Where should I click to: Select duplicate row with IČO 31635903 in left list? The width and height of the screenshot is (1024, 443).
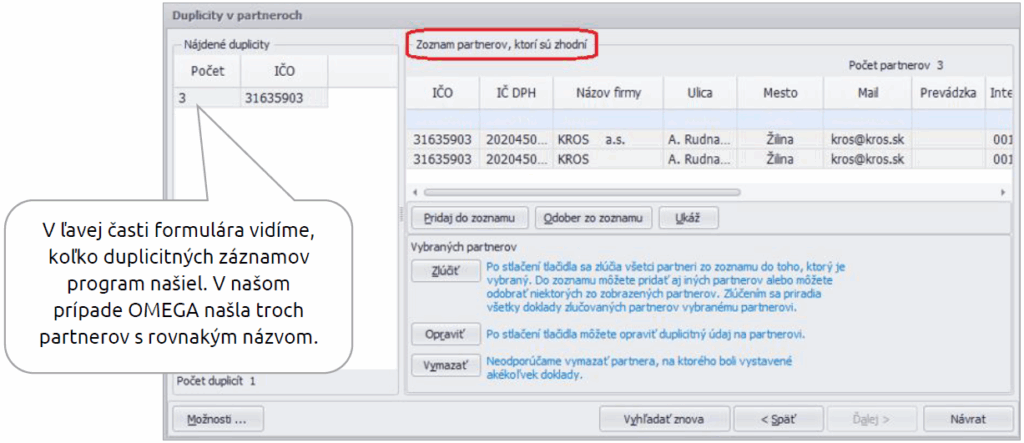pyautogui.click(x=250, y=99)
